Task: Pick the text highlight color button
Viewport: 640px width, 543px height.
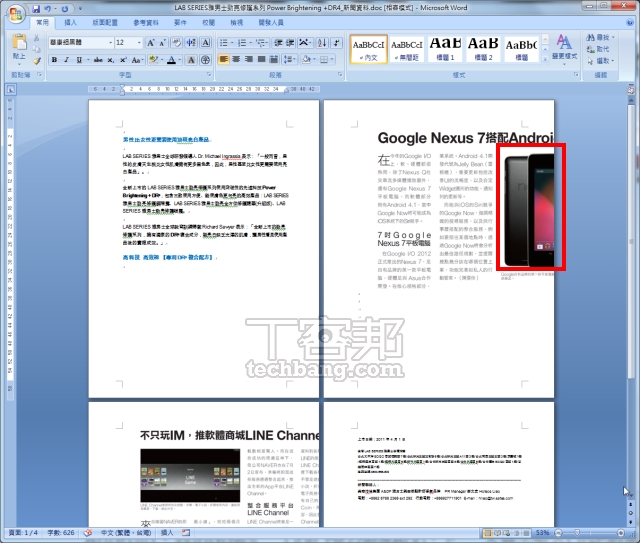Action: click(x=153, y=60)
